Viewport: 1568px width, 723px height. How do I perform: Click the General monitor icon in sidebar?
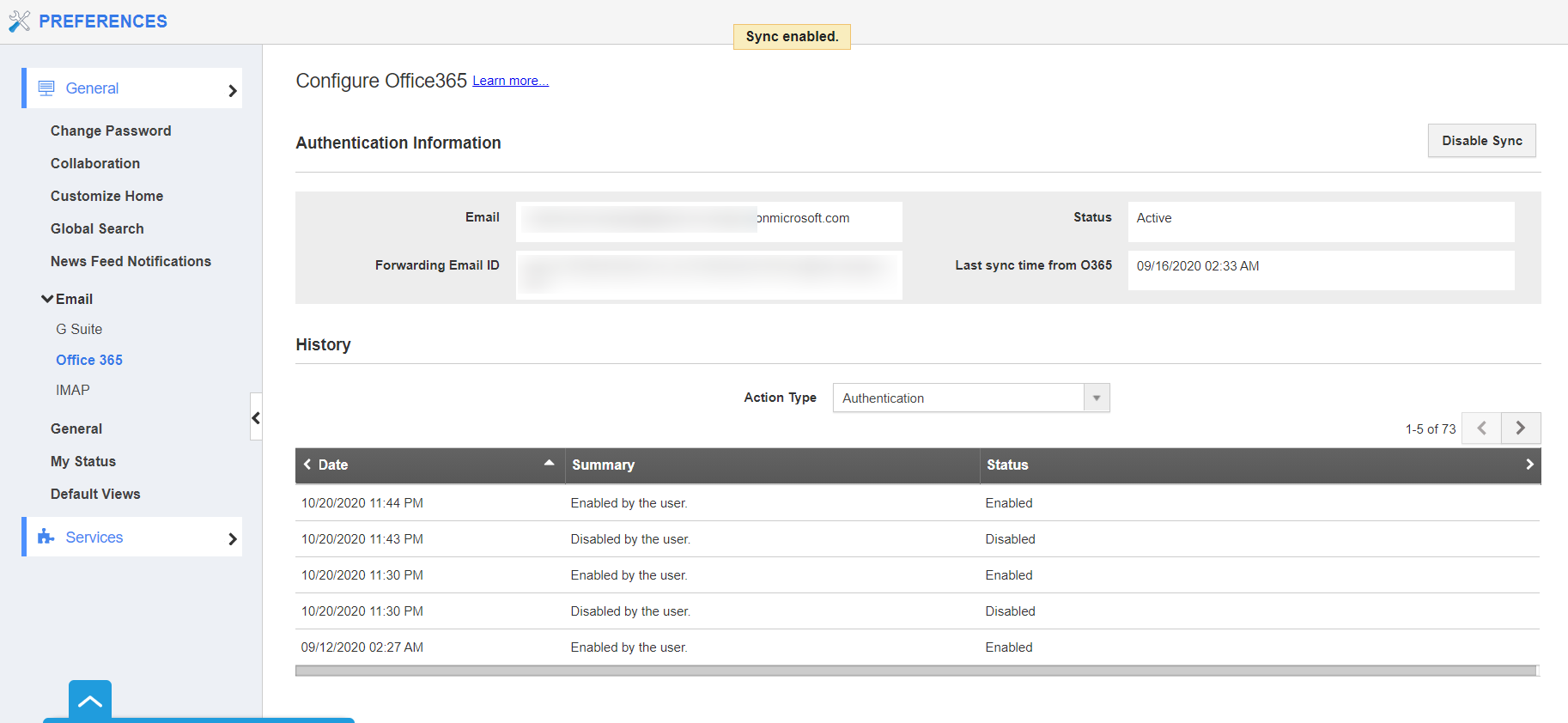coord(46,88)
